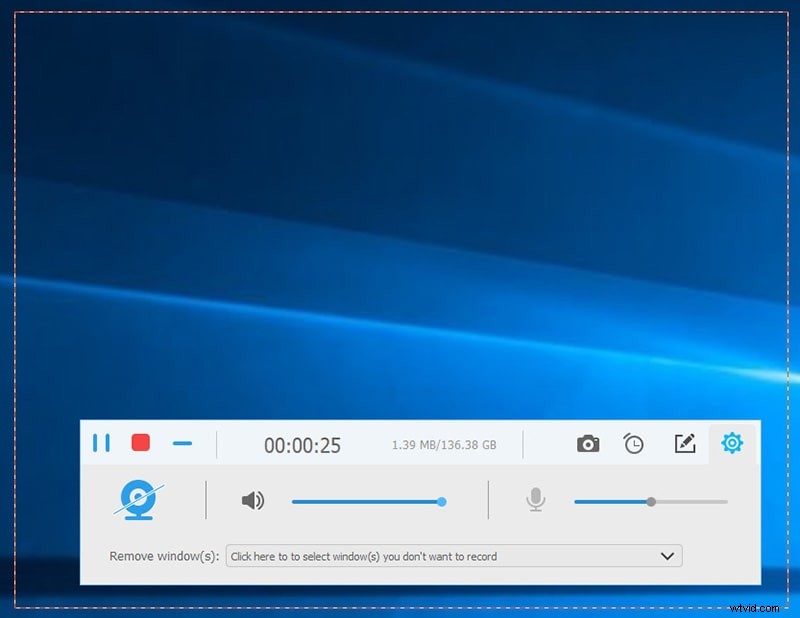Select the annotation pen icon

[685, 443]
